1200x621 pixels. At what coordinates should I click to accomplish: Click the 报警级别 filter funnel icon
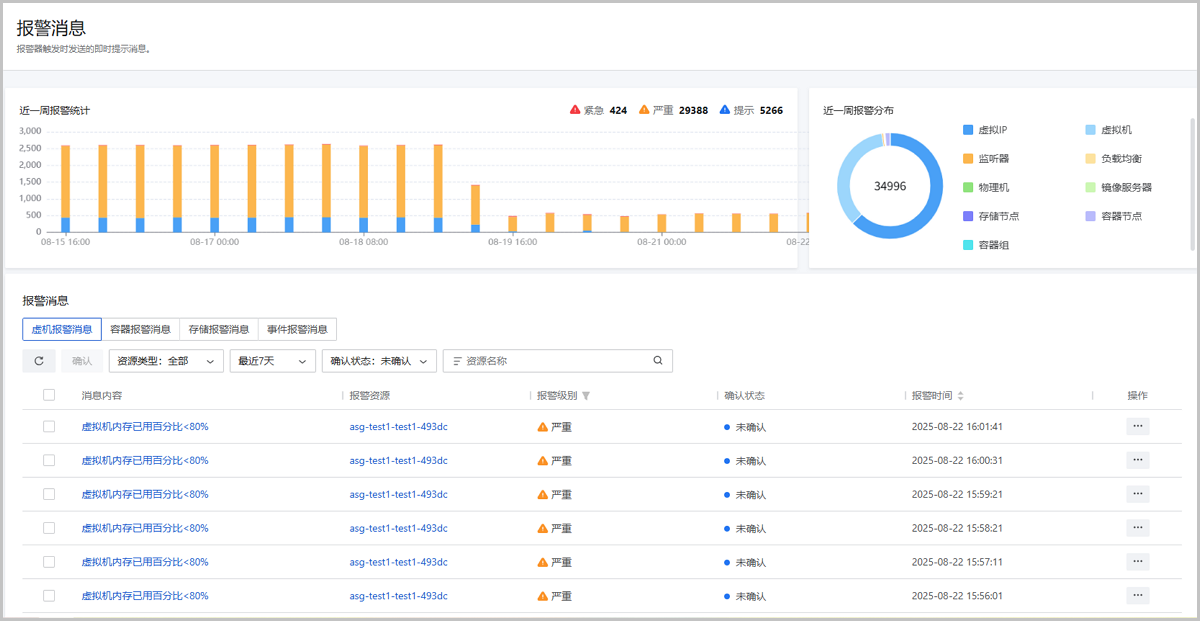(587, 396)
